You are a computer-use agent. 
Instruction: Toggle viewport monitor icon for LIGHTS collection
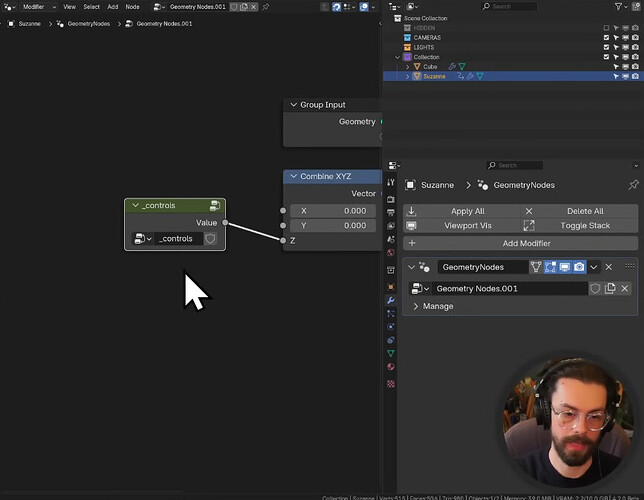coord(626,47)
